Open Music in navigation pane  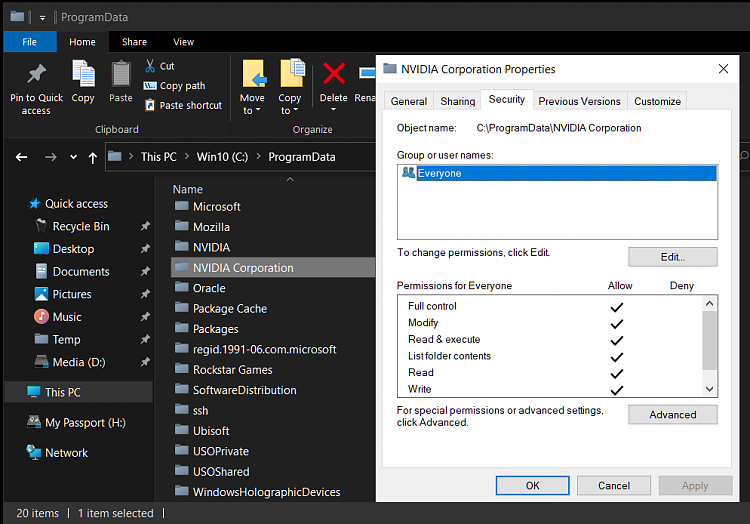point(67,317)
